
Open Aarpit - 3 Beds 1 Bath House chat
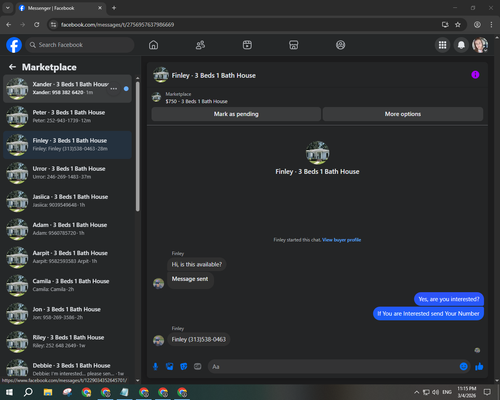click(x=67, y=257)
